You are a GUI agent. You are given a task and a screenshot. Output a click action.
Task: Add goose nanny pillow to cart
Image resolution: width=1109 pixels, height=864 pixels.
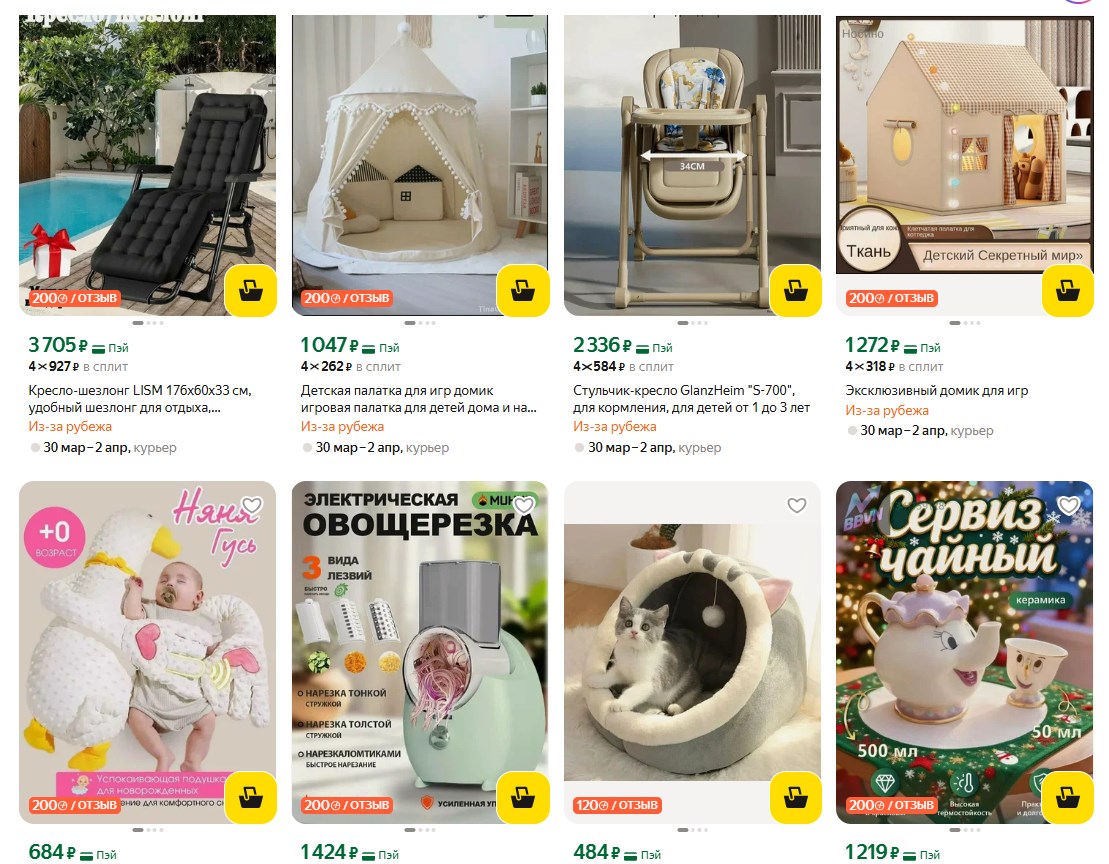click(x=250, y=798)
